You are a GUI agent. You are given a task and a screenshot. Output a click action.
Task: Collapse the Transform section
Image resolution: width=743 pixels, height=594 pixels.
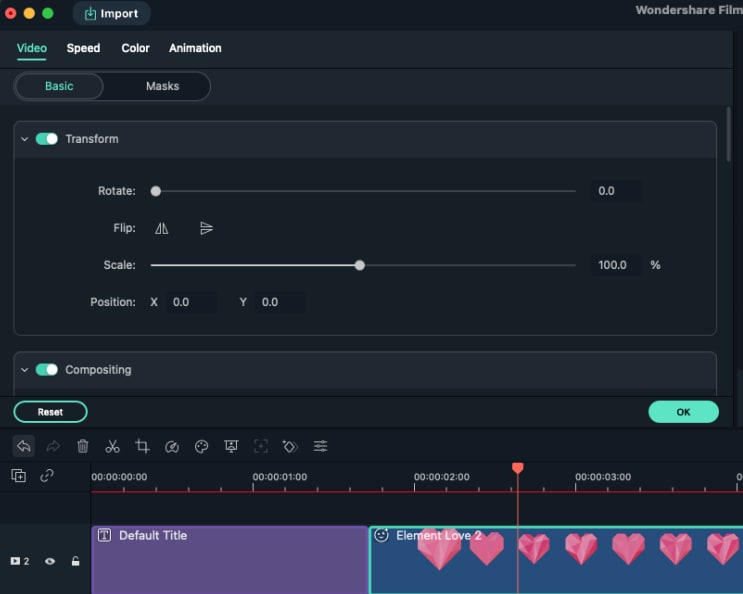coord(25,139)
